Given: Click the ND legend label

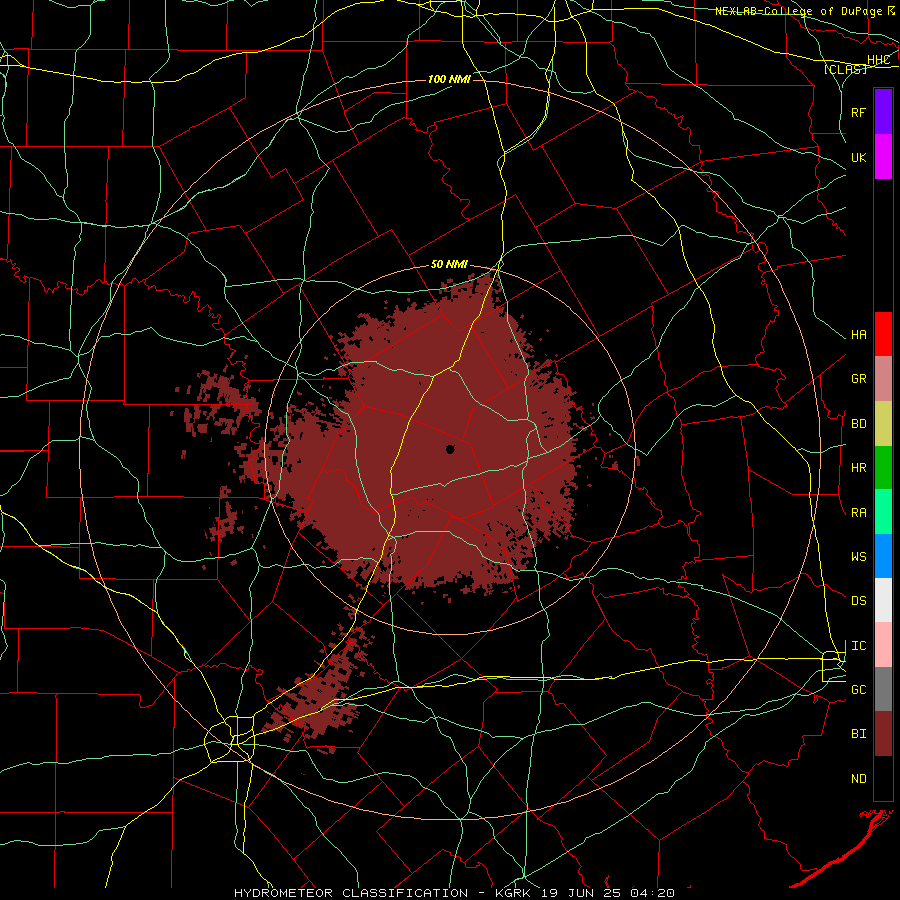Looking at the screenshot, I should point(859,779).
